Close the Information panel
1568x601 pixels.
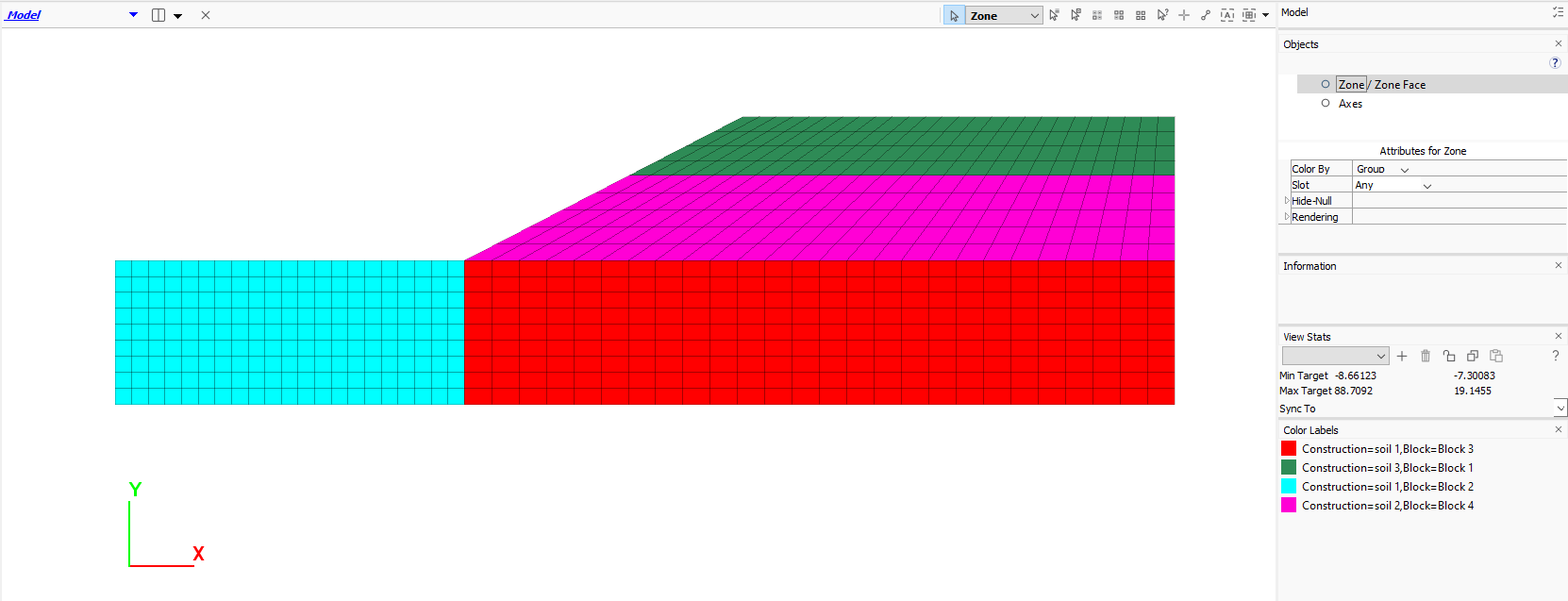[x=1558, y=266]
